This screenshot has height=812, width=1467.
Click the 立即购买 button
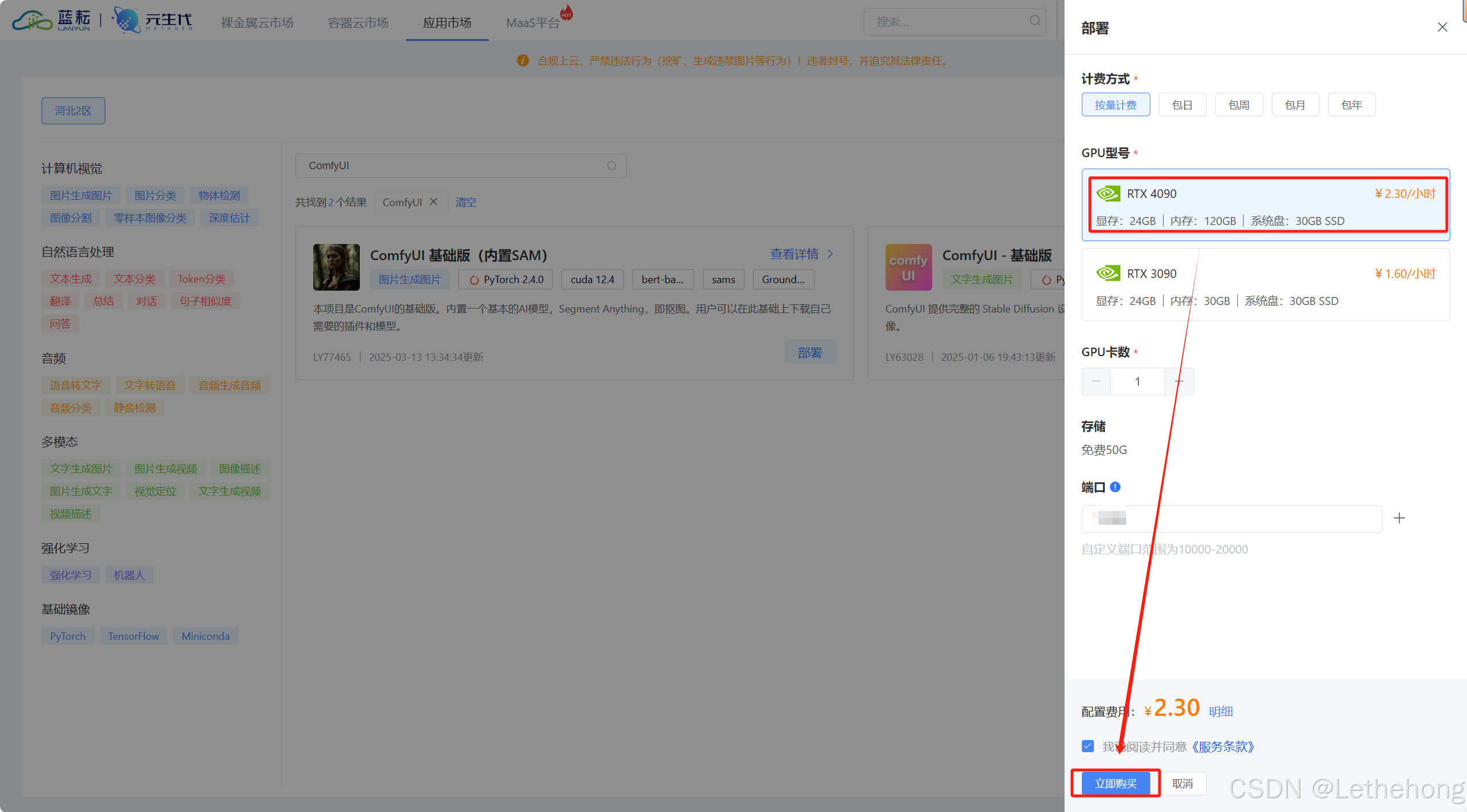pos(1115,783)
